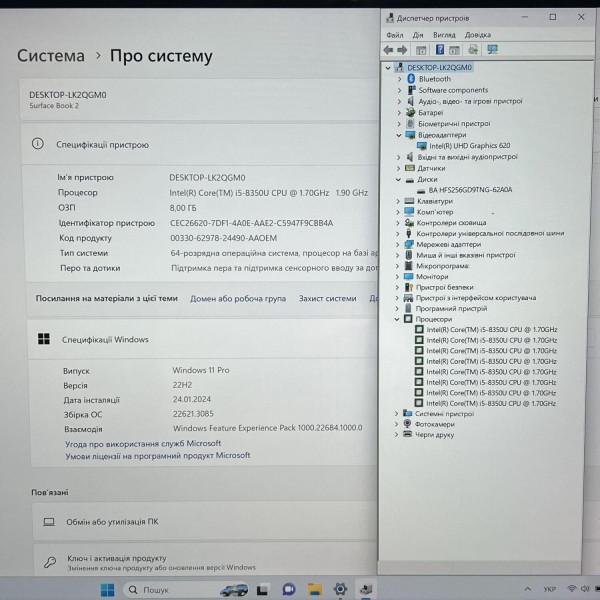Select the Миша й інші вказівні пристрої category
The height and width of the screenshot is (600, 600).
pyautogui.click(x=466, y=255)
